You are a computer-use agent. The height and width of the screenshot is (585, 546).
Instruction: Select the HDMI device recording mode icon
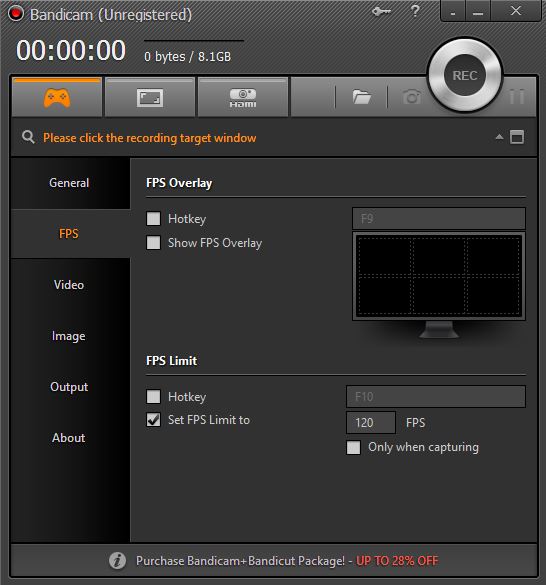[243, 97]
